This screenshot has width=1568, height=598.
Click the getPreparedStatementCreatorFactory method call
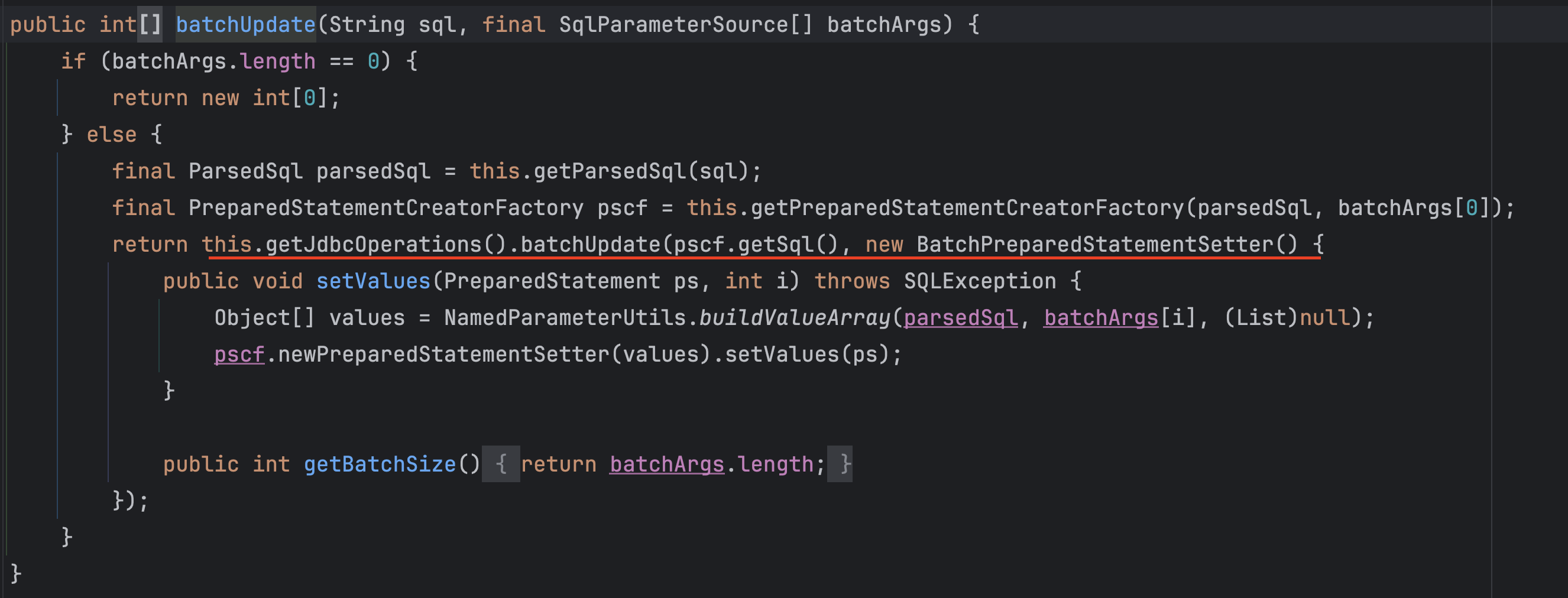pyautogui.click(x=967, y=208)
